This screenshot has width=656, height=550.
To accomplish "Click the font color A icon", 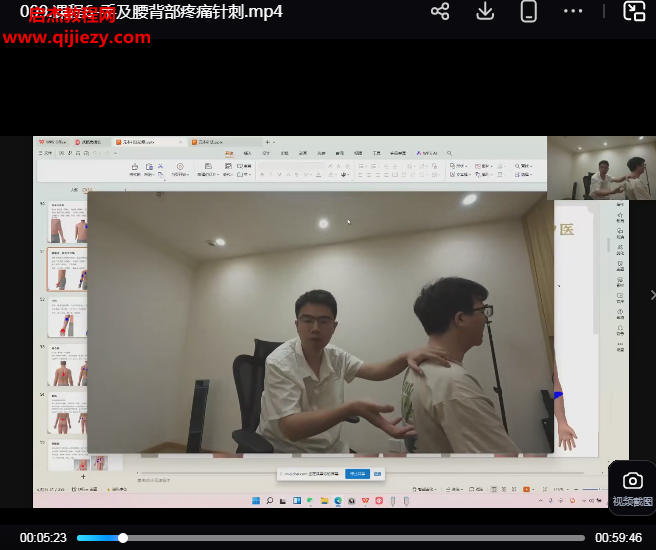I will pos(318,174).
